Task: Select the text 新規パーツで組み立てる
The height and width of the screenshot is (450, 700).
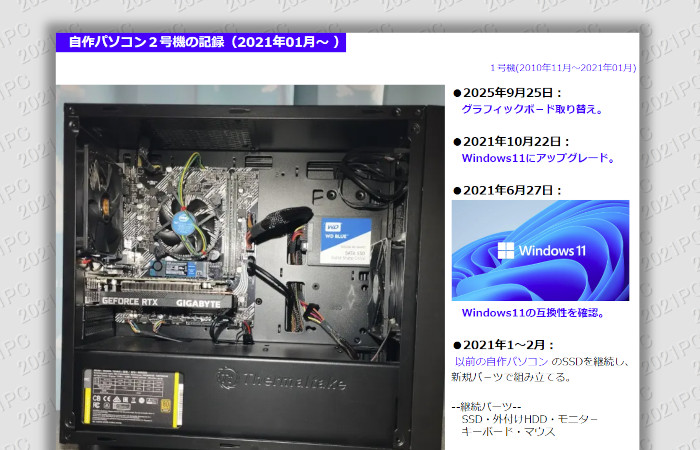Action: click(511, 377)
